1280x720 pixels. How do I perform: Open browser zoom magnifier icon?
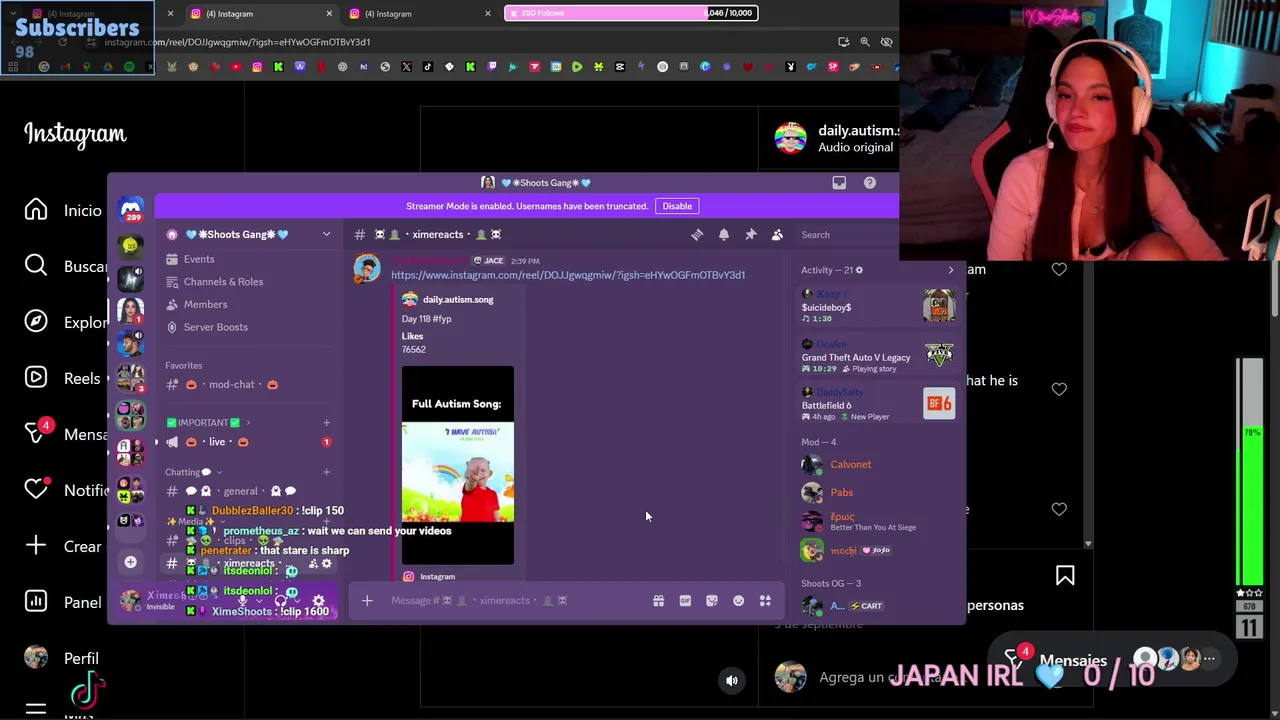[x=865, y=42]
